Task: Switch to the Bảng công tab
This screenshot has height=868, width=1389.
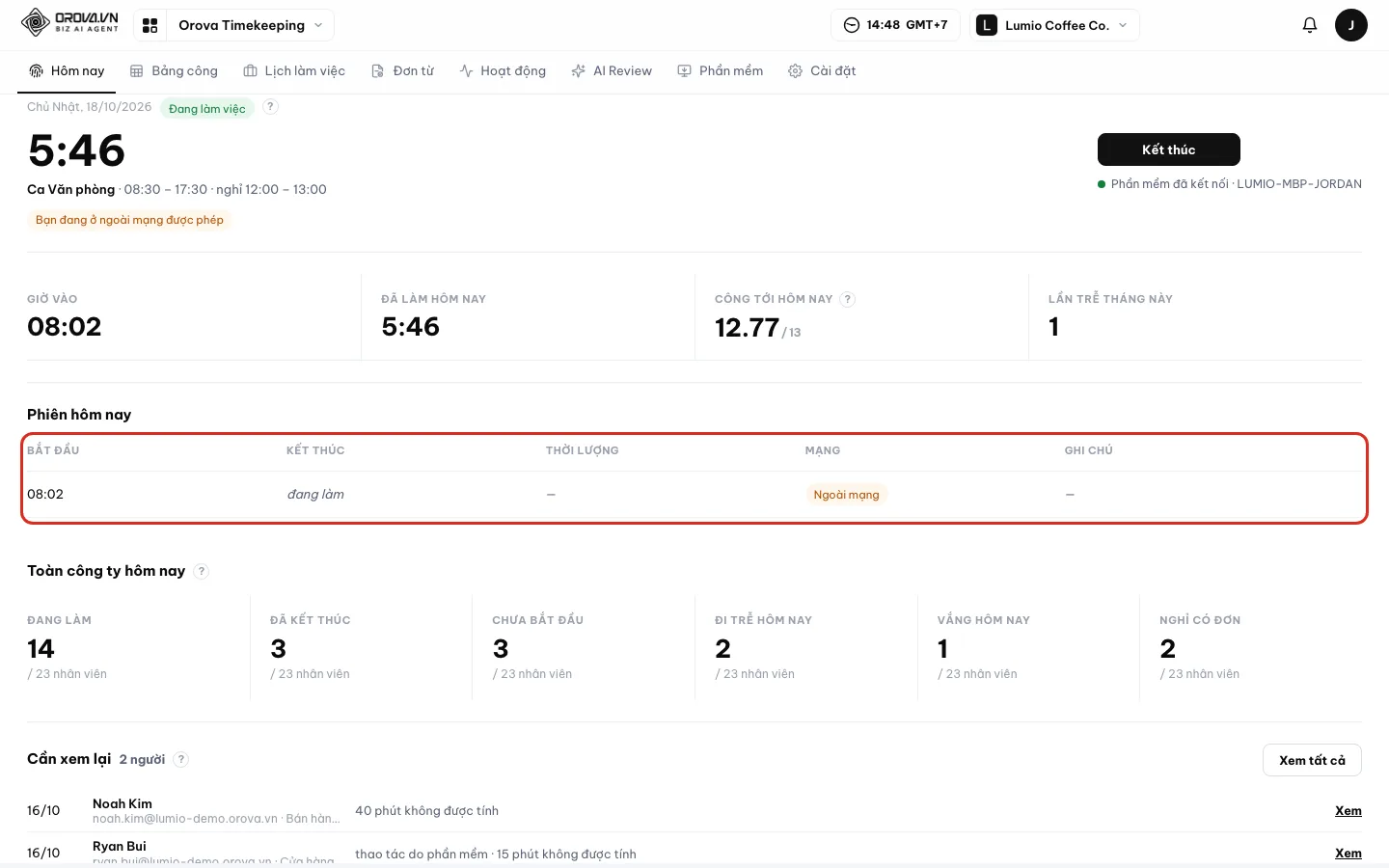Action: point(175,71)
